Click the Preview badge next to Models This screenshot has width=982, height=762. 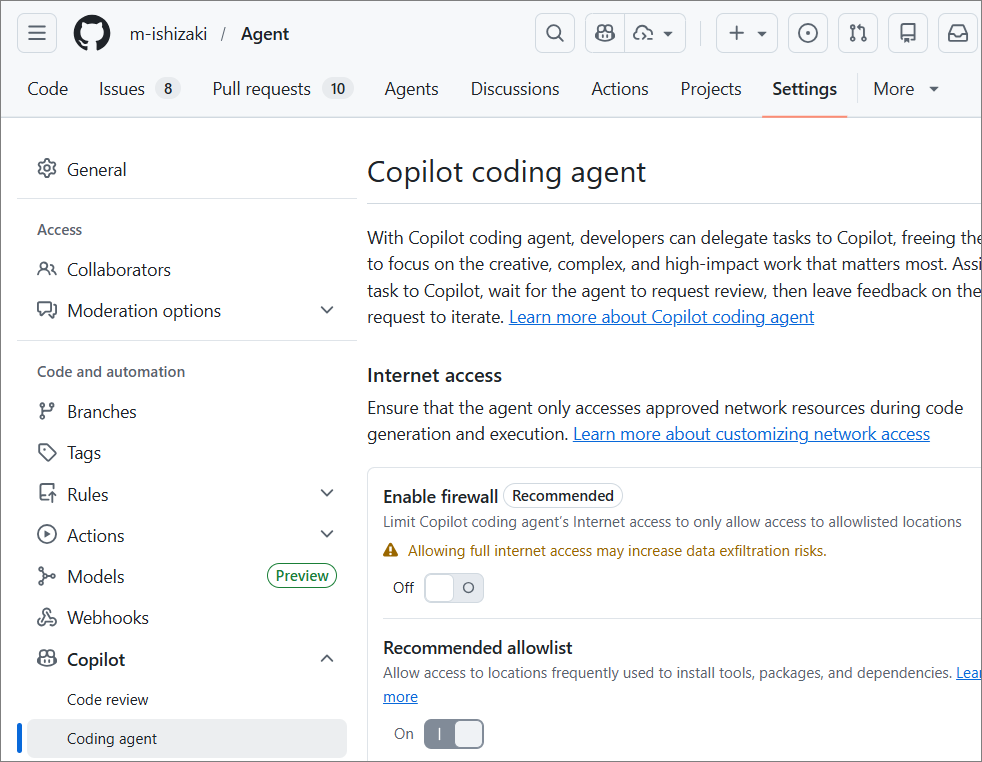point(302,576)
